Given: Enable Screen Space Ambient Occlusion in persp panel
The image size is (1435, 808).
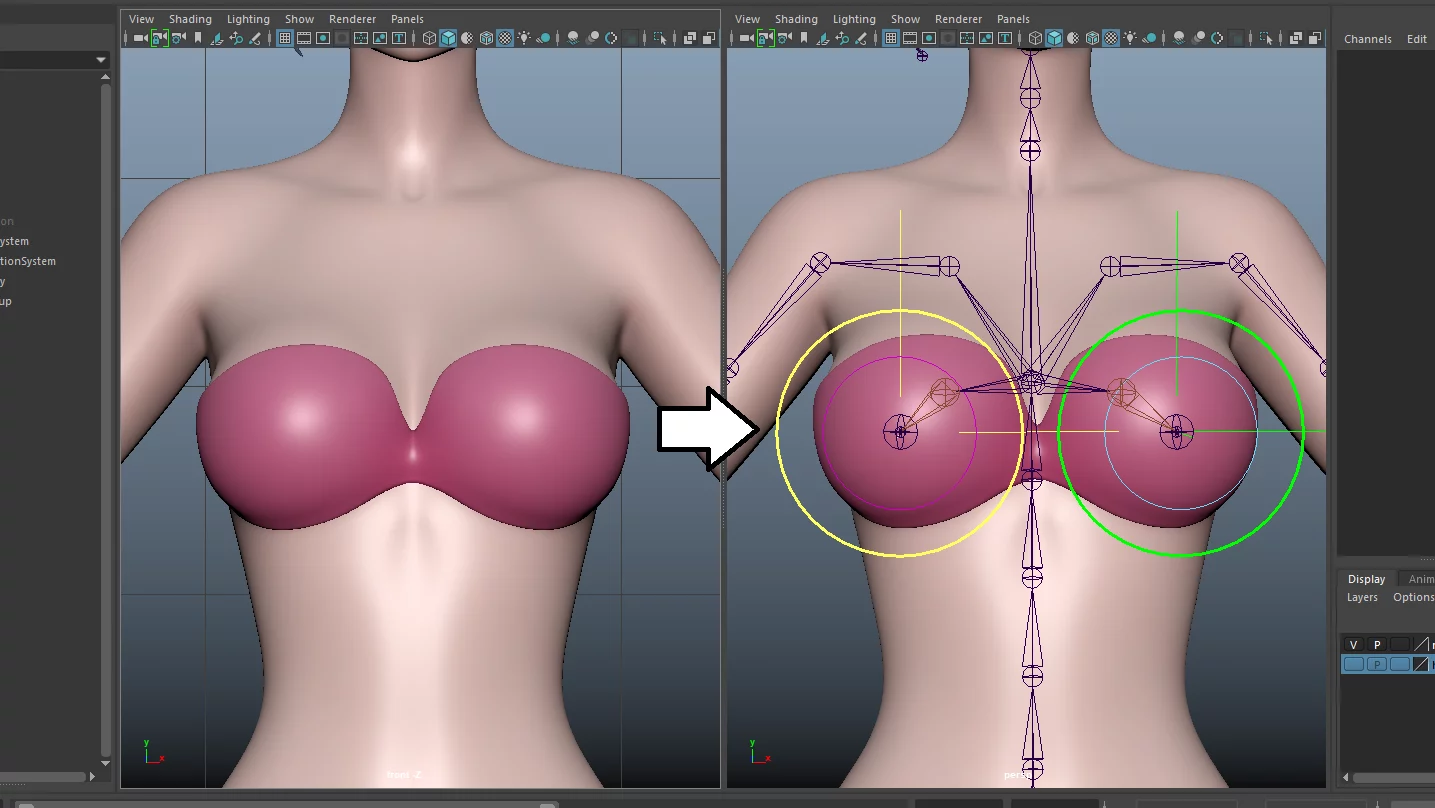Looking at the screenshot, I should pos(1179,38).
